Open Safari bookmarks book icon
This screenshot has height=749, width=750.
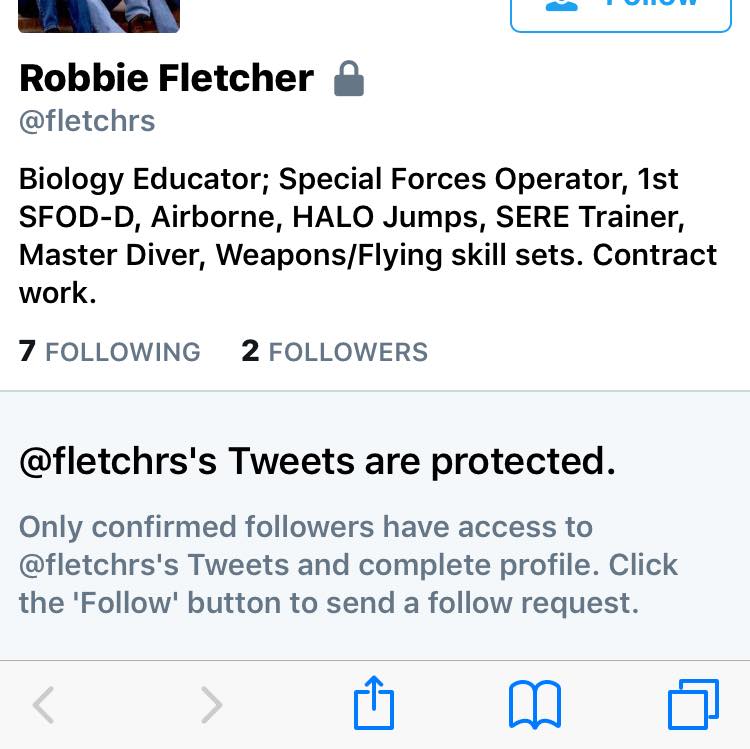(x=535, y=705)
